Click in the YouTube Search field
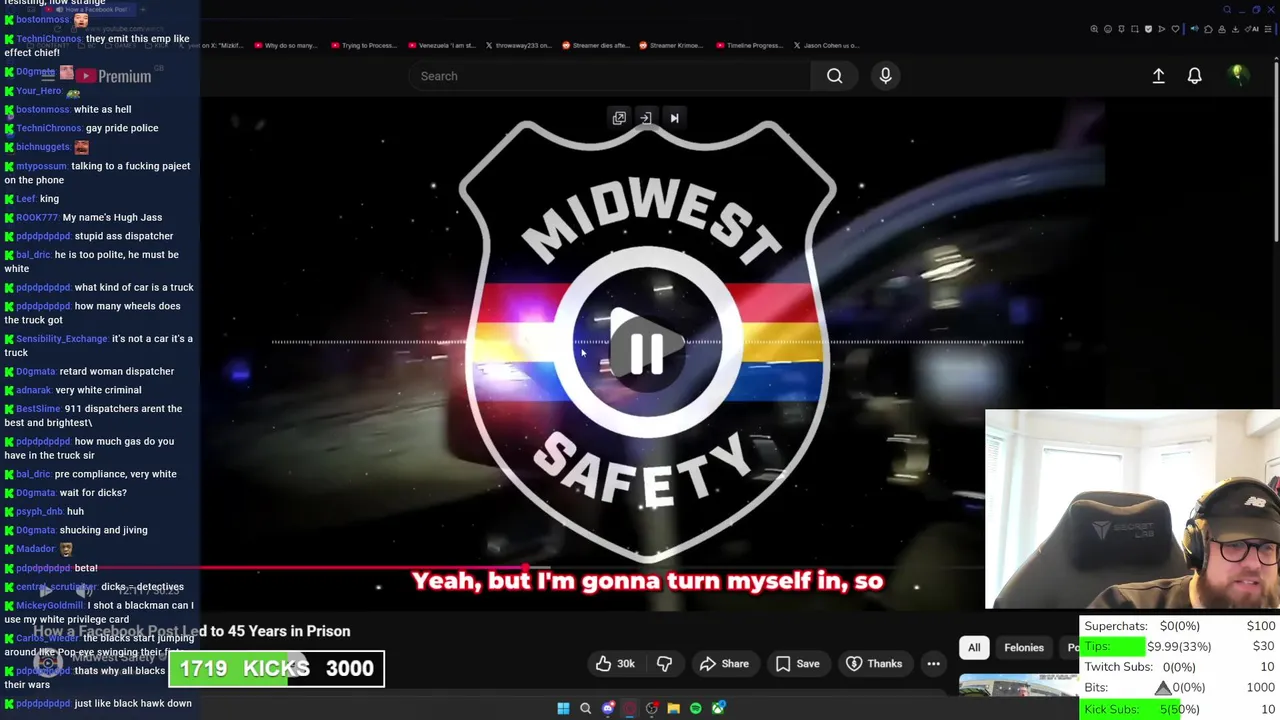 click(610, 76)
